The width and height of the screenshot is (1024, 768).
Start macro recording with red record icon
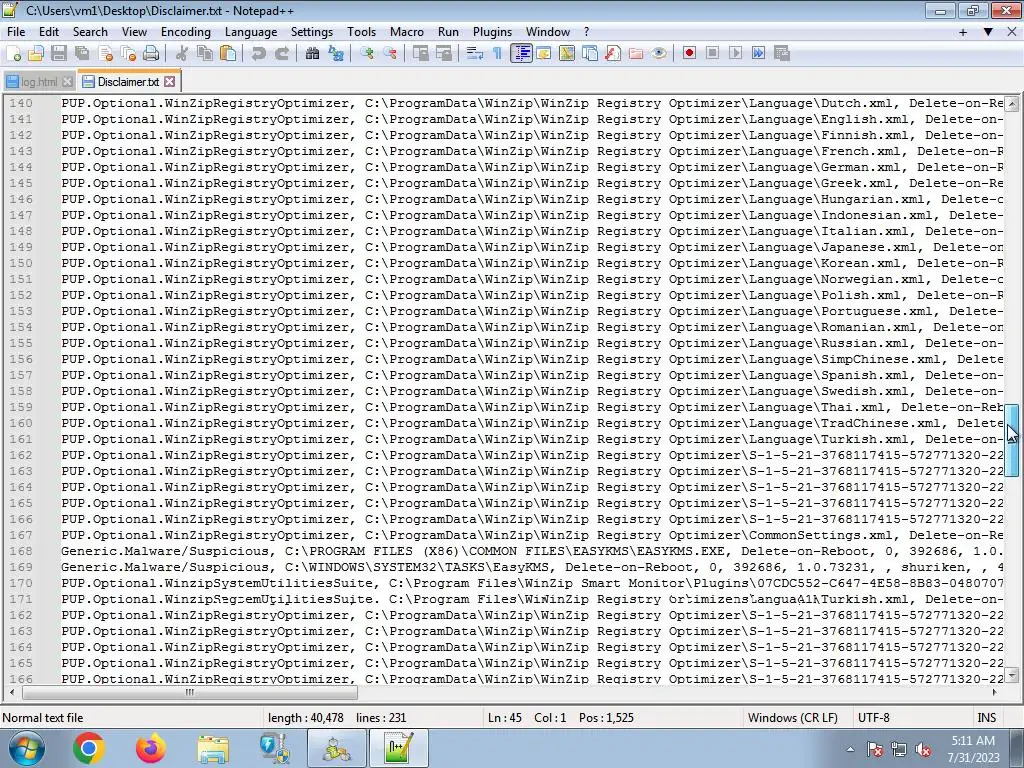(x=690, y=54)
